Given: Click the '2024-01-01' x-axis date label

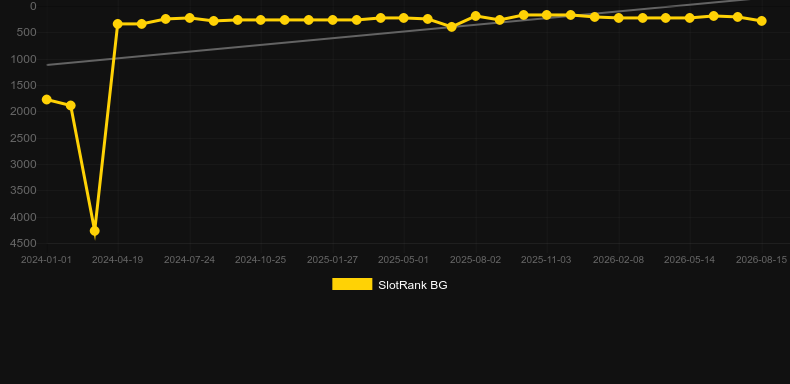Looking at the screenshot, I should pyautogui.click(x=46, y=260).
